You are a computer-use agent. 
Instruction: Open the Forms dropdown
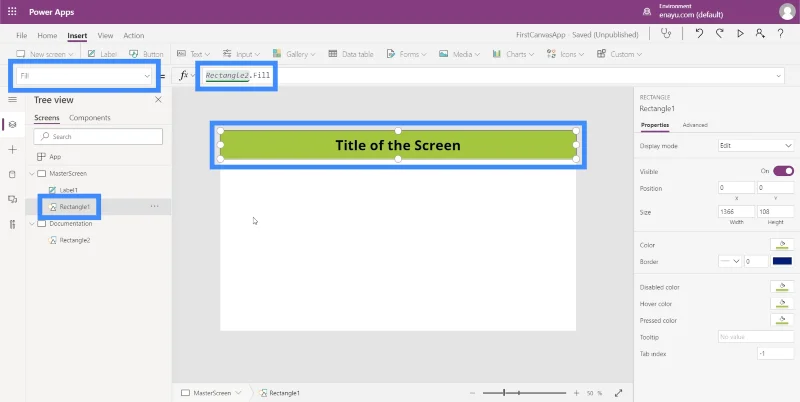[x=407, y=54]
